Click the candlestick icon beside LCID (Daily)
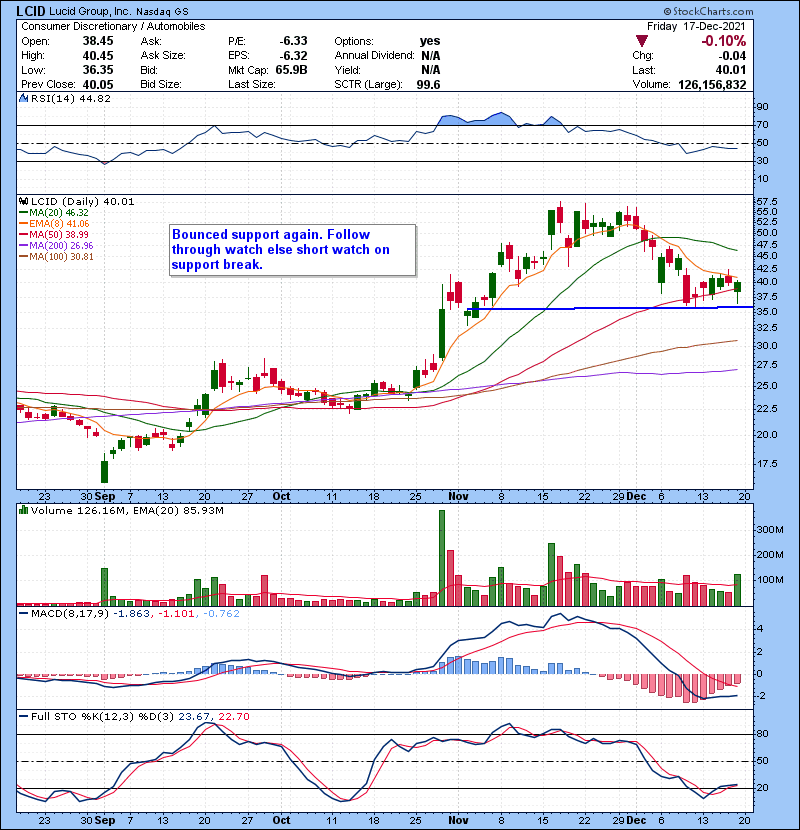This screenshot has height=830, width=800. point(23,201)
